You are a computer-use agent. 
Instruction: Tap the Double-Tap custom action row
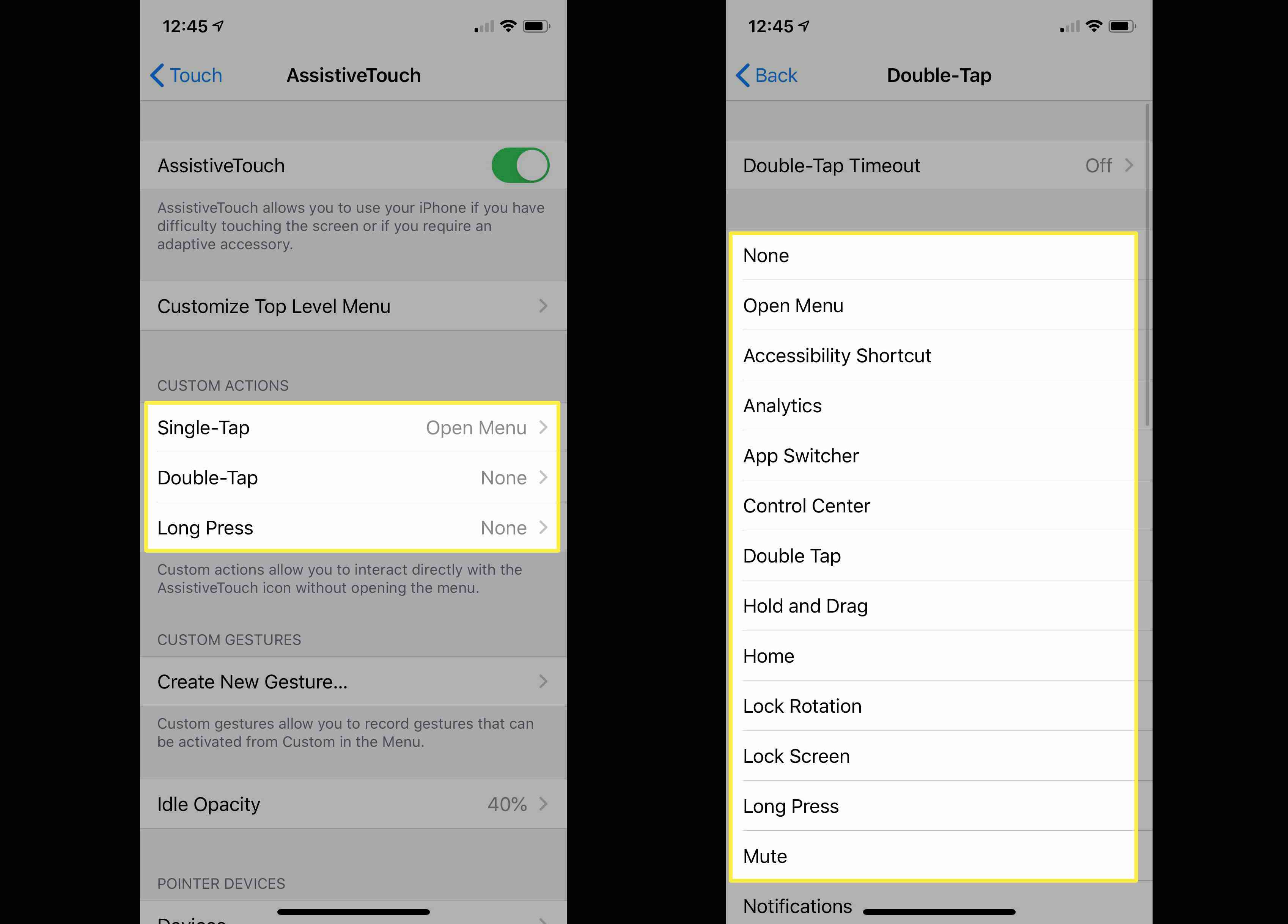[x=350, y=478]
